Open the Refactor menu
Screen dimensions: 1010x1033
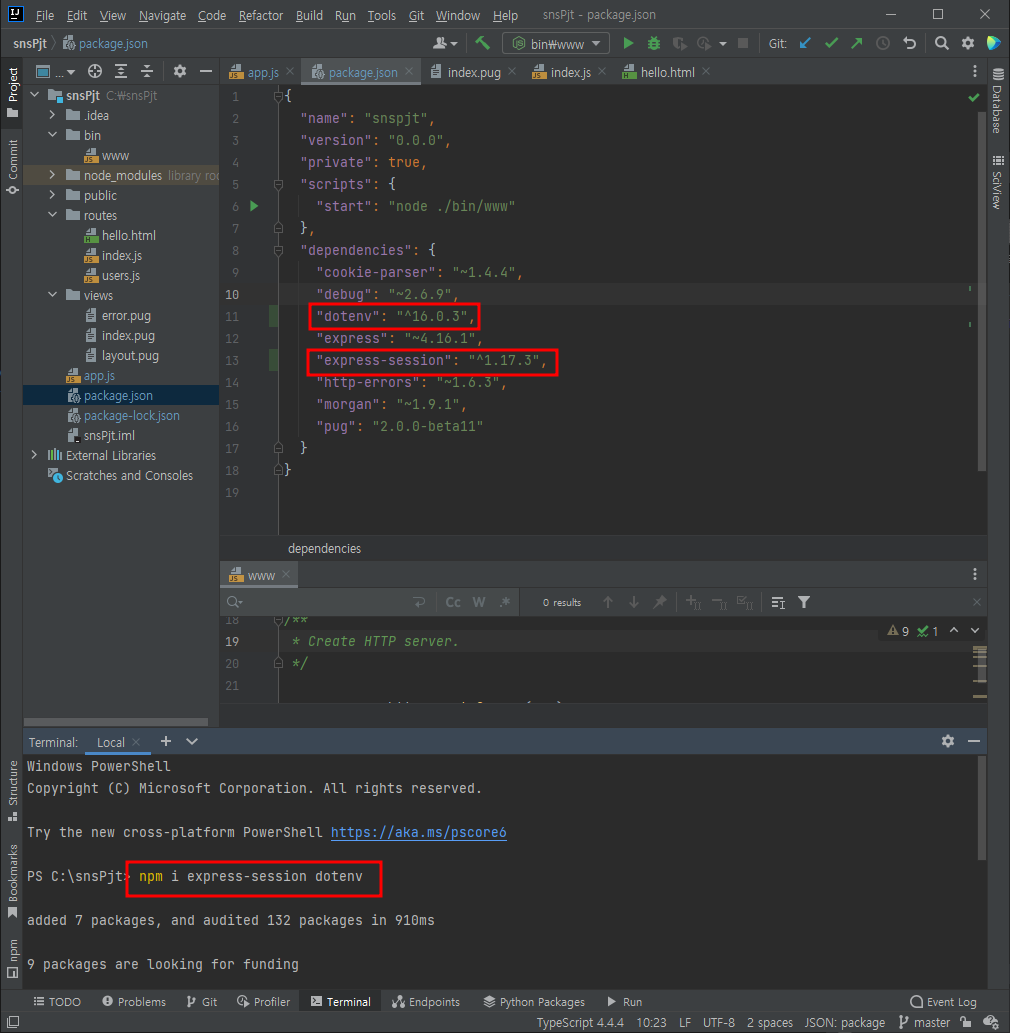tap(260, 15)
